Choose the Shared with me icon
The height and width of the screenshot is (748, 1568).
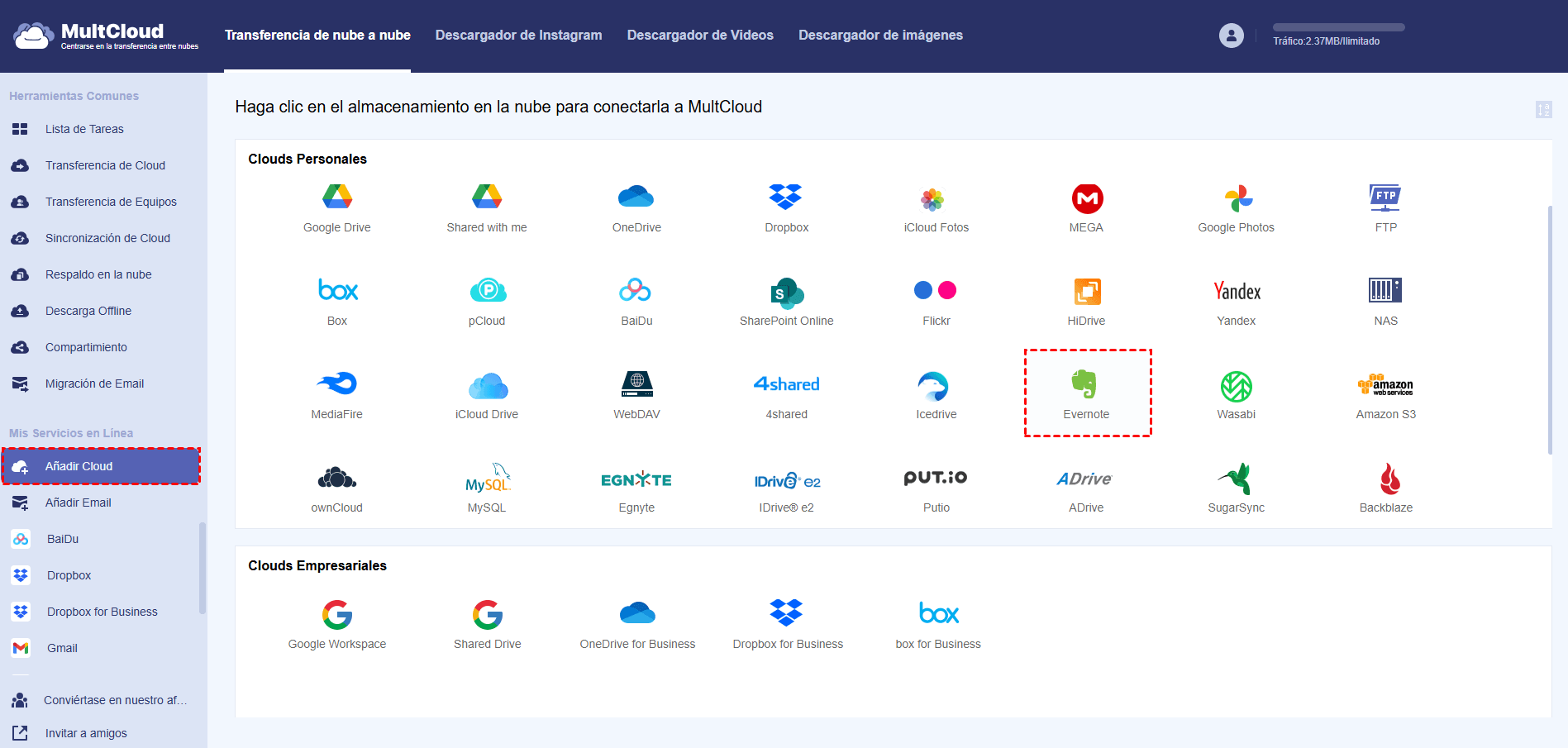click(487, 198)
